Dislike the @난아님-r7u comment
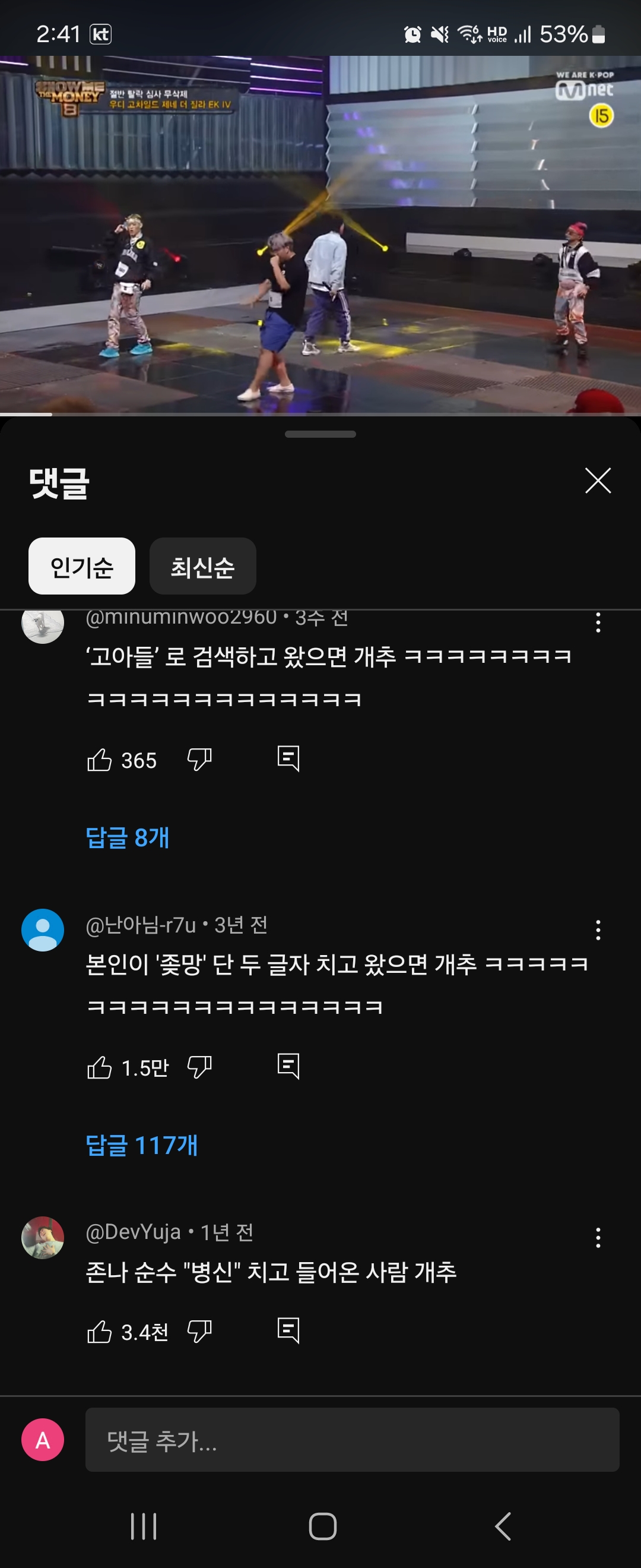The height and width of the screenshot is (1568, 641). pyautogui.click(x=199, y=1067)
